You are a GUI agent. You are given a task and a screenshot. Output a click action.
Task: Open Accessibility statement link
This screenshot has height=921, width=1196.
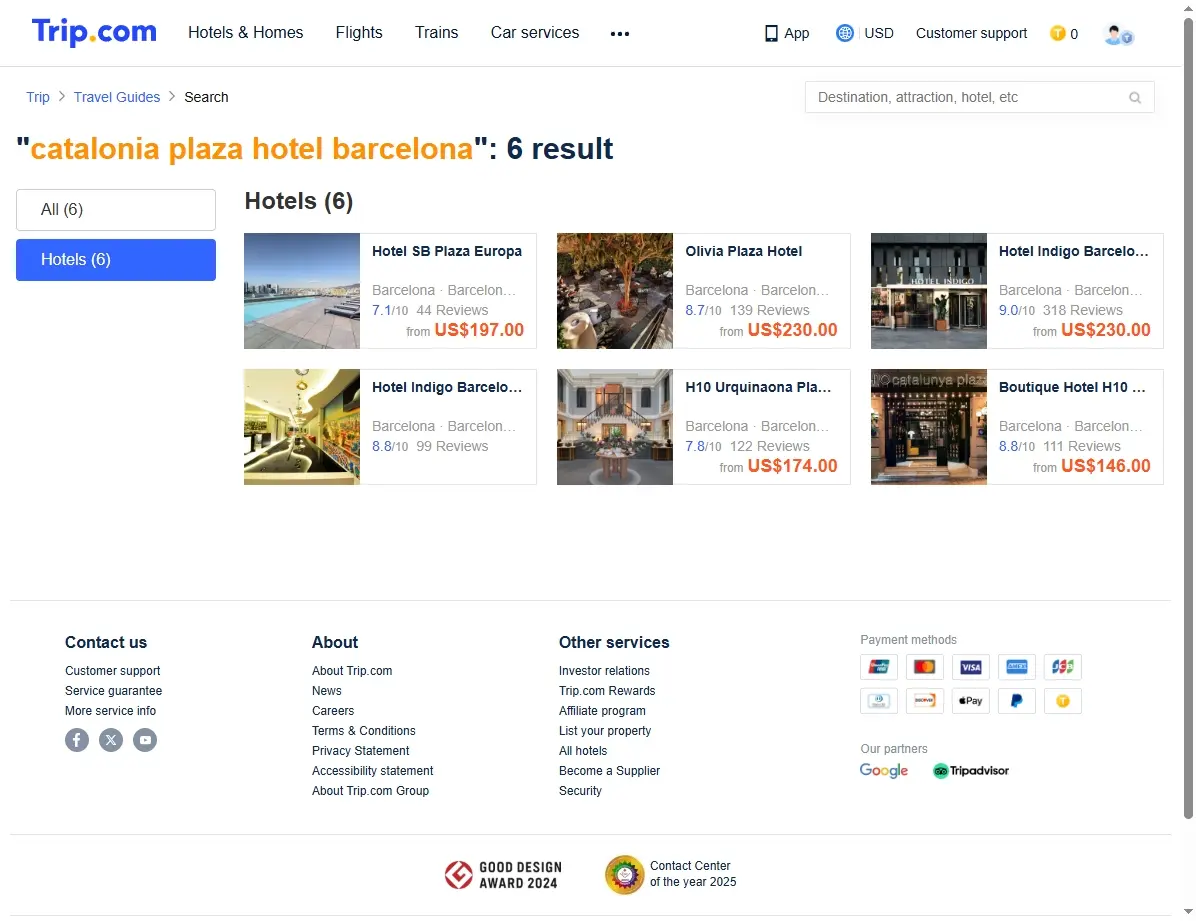click(373, 771)
